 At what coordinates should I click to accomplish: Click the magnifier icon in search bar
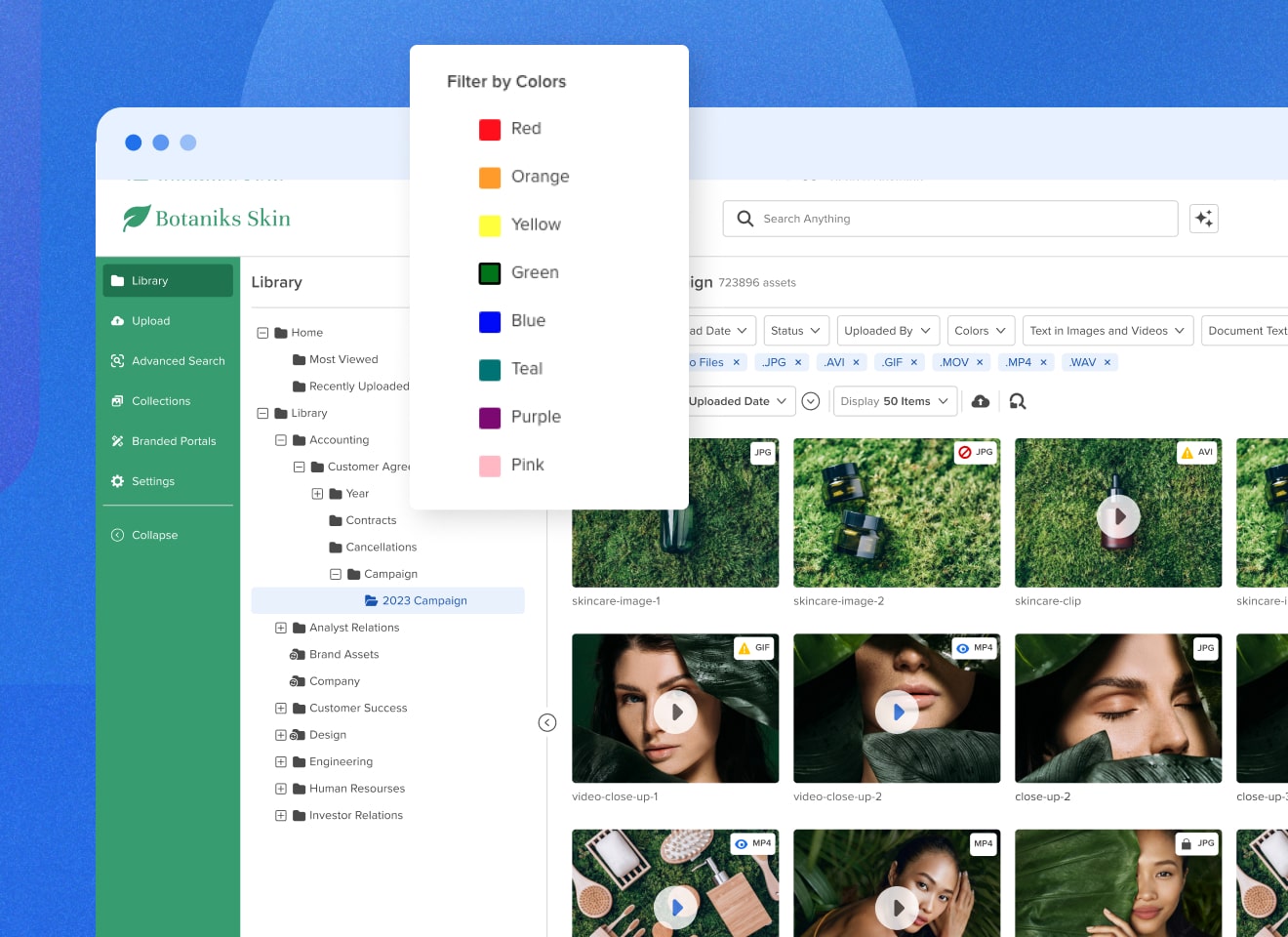745,219
